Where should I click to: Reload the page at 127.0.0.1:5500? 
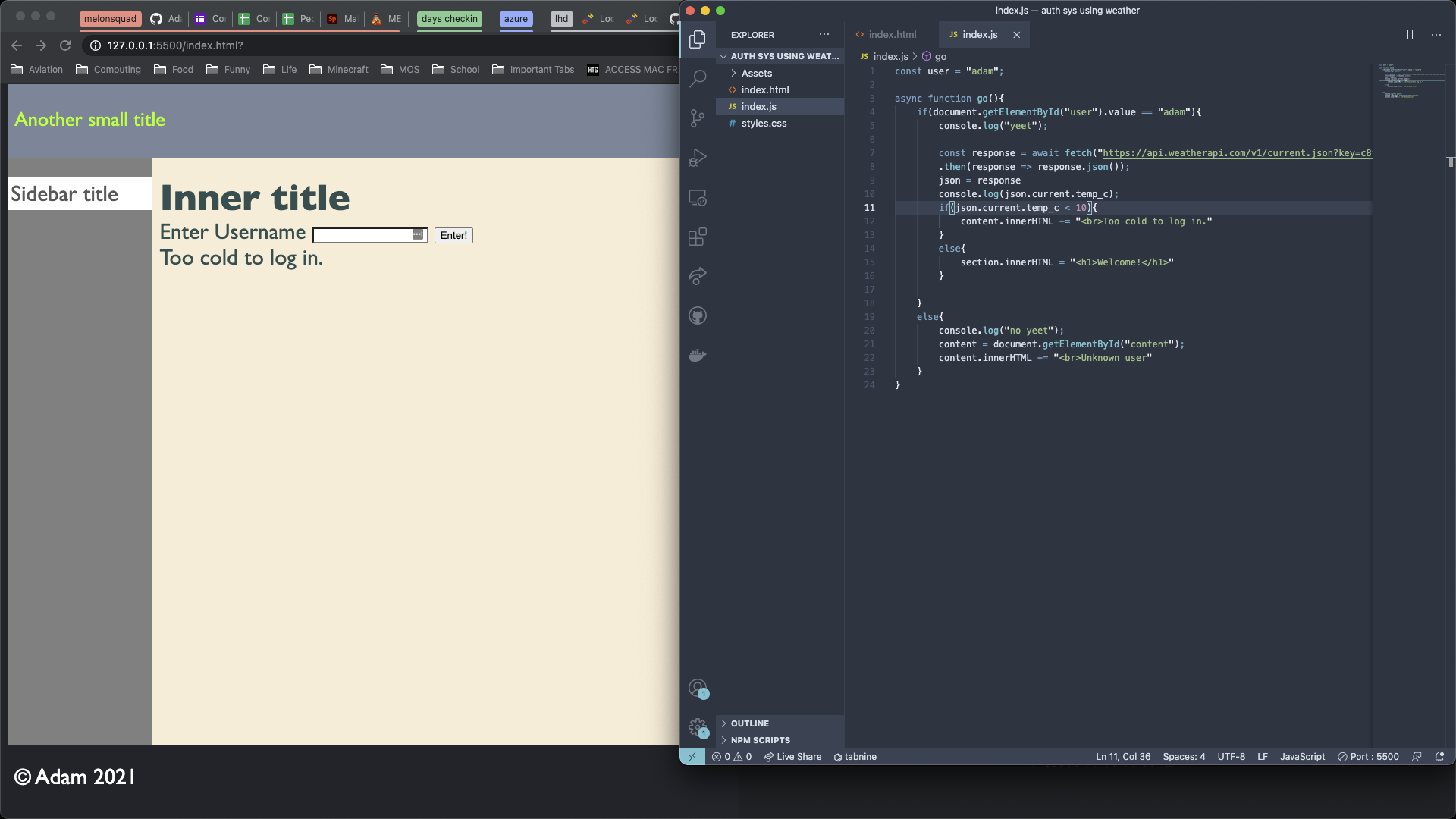point(65,45)
